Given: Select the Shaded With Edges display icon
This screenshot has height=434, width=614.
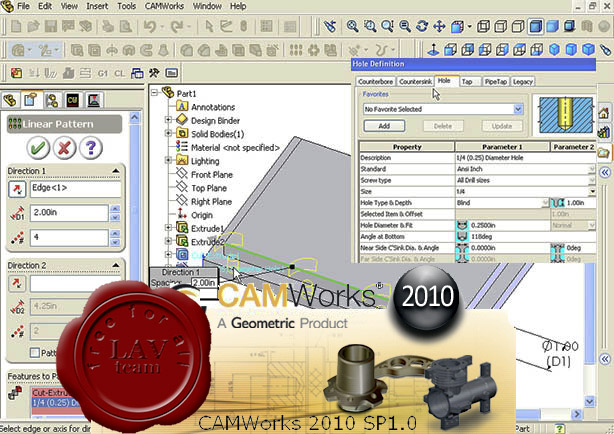Looking at the screenshot, I should 535,26.
